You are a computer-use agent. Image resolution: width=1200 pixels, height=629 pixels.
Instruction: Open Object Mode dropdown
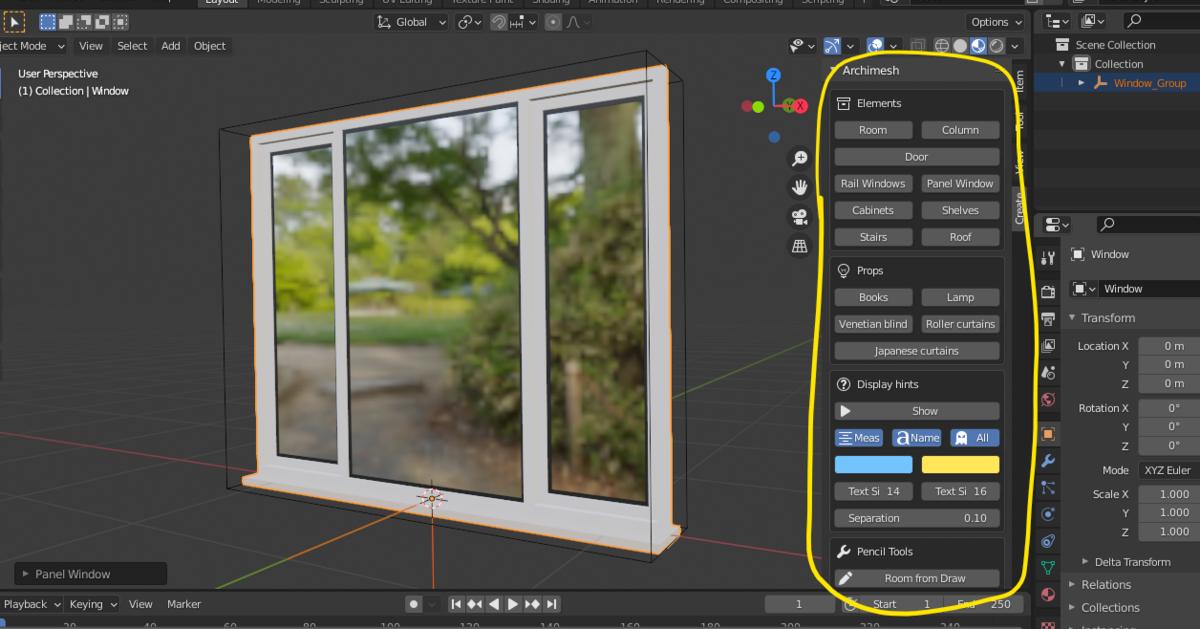point(33,46)
